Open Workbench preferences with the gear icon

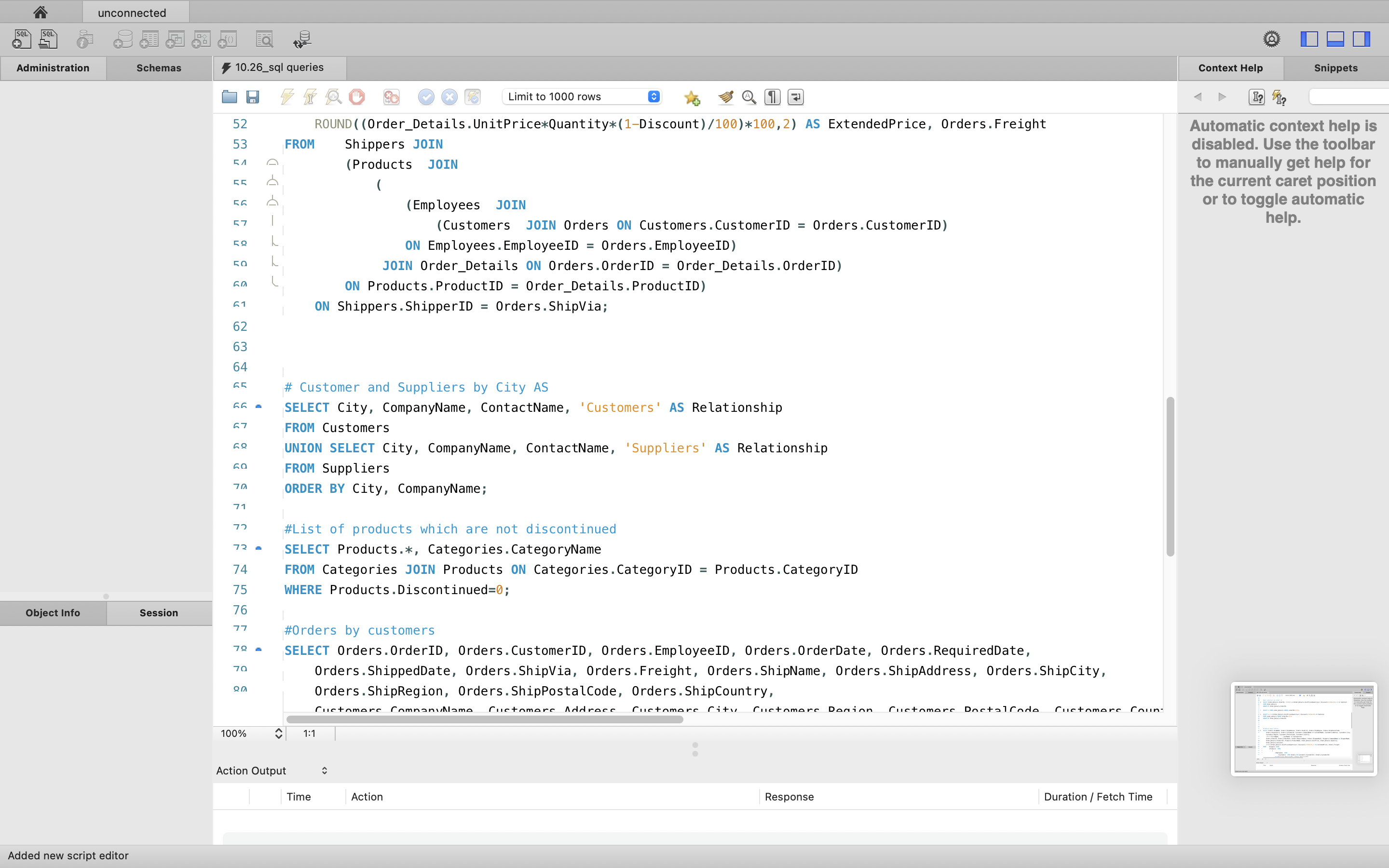1271,39
